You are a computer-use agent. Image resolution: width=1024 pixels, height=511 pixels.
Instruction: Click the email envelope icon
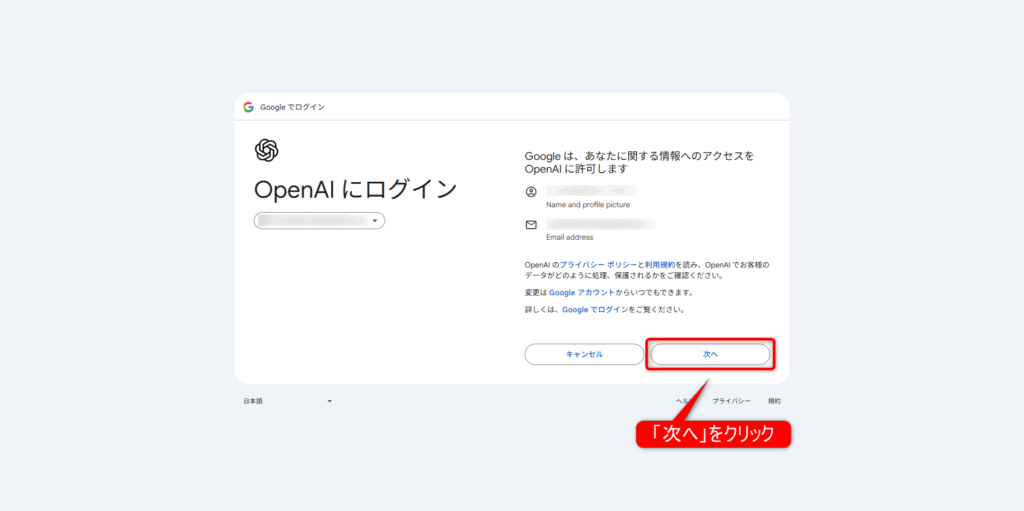click(x=531, y=225)
